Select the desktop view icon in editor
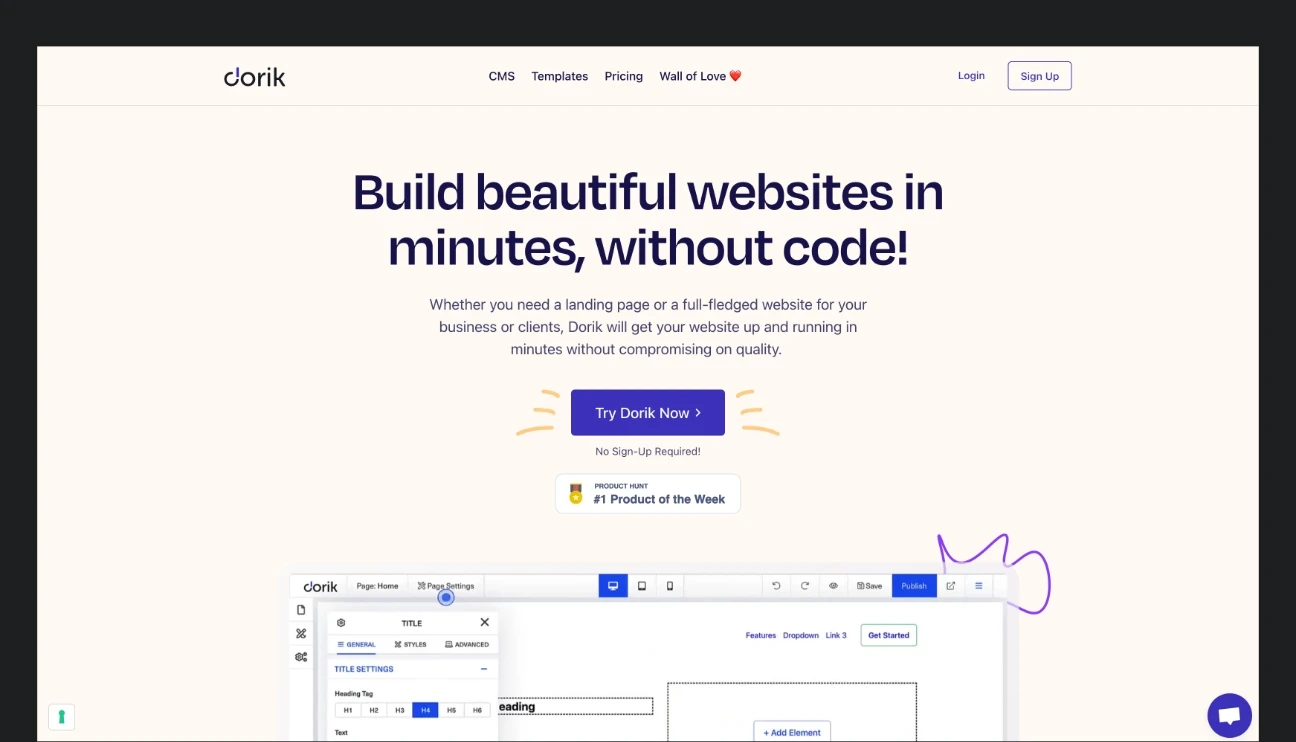1296x742 pixels. click(613, 586)
